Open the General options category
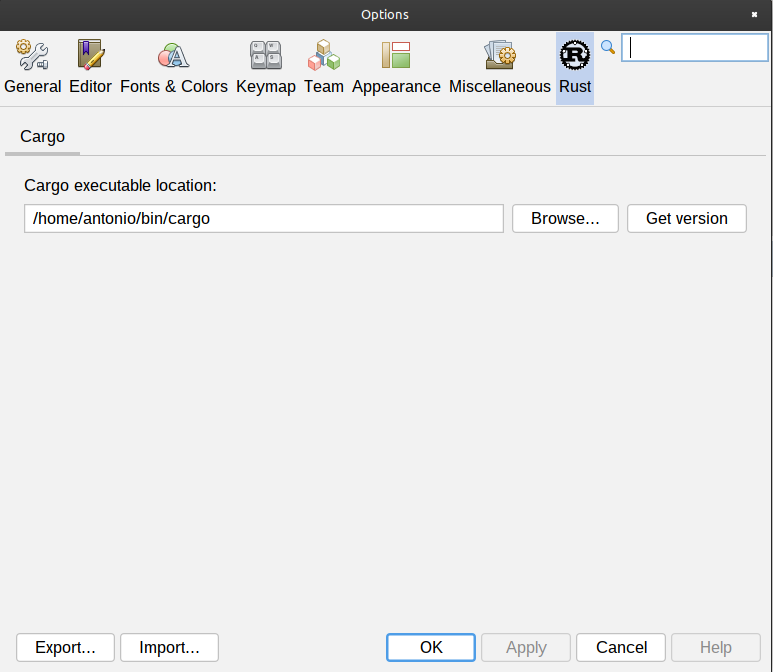The width and height of the screenshot is (773, 672). point(33,68)
